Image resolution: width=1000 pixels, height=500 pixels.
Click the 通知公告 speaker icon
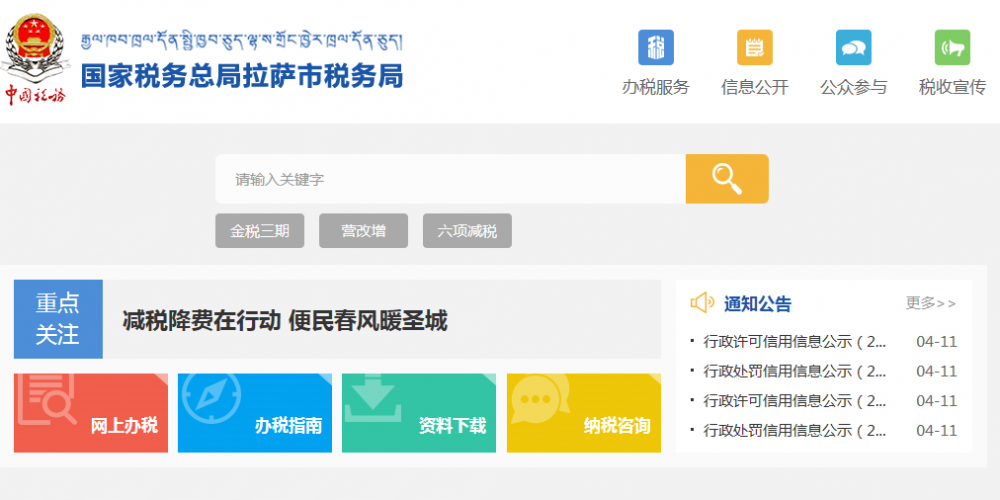point(702,303)
